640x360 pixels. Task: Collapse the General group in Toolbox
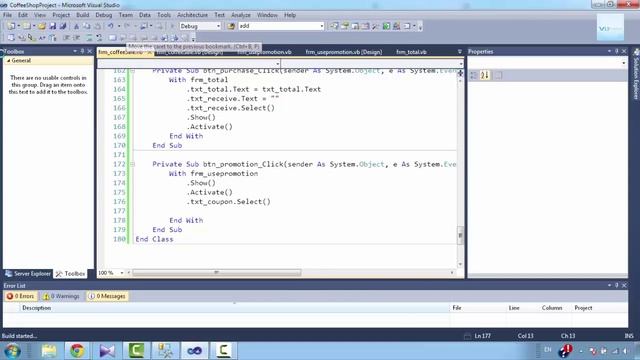pyautogui.click(x=9, y=60)
